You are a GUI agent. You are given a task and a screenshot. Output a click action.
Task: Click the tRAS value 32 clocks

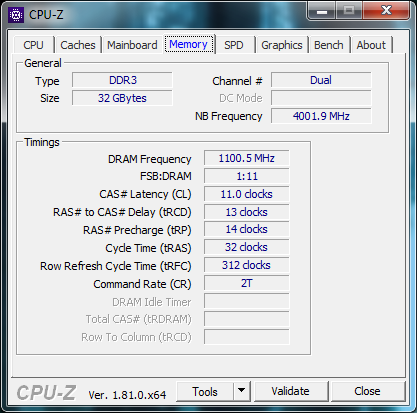coord(247,247)
